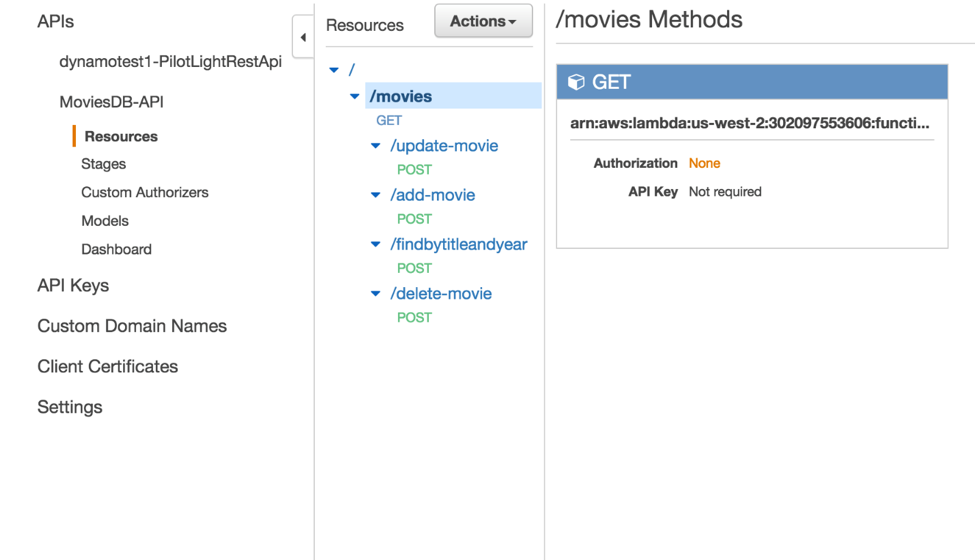Toggle the /findbytitleandyear expander arrow

point(376,244)
